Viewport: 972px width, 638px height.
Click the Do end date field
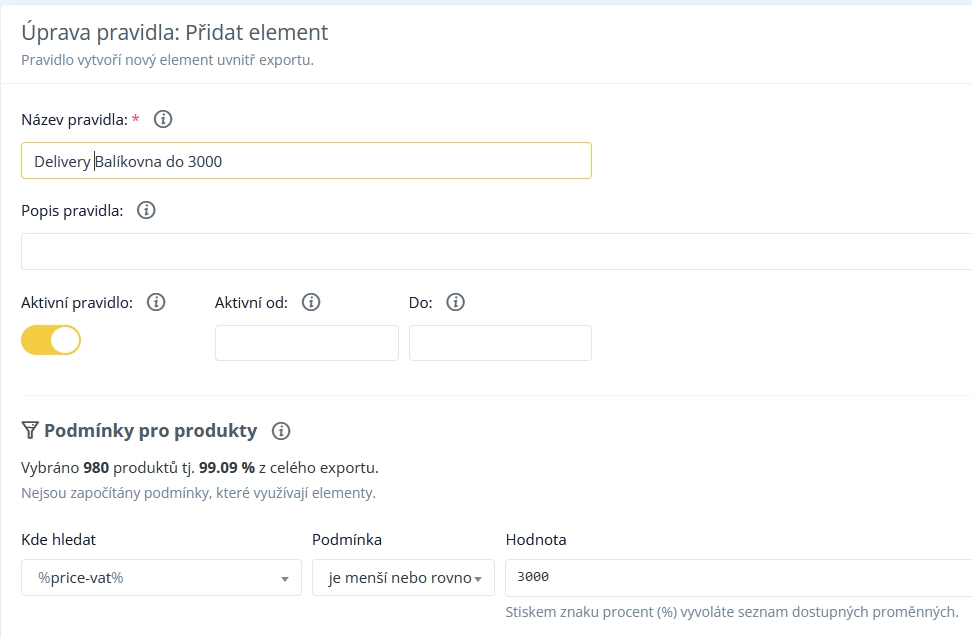coord(500,343)
